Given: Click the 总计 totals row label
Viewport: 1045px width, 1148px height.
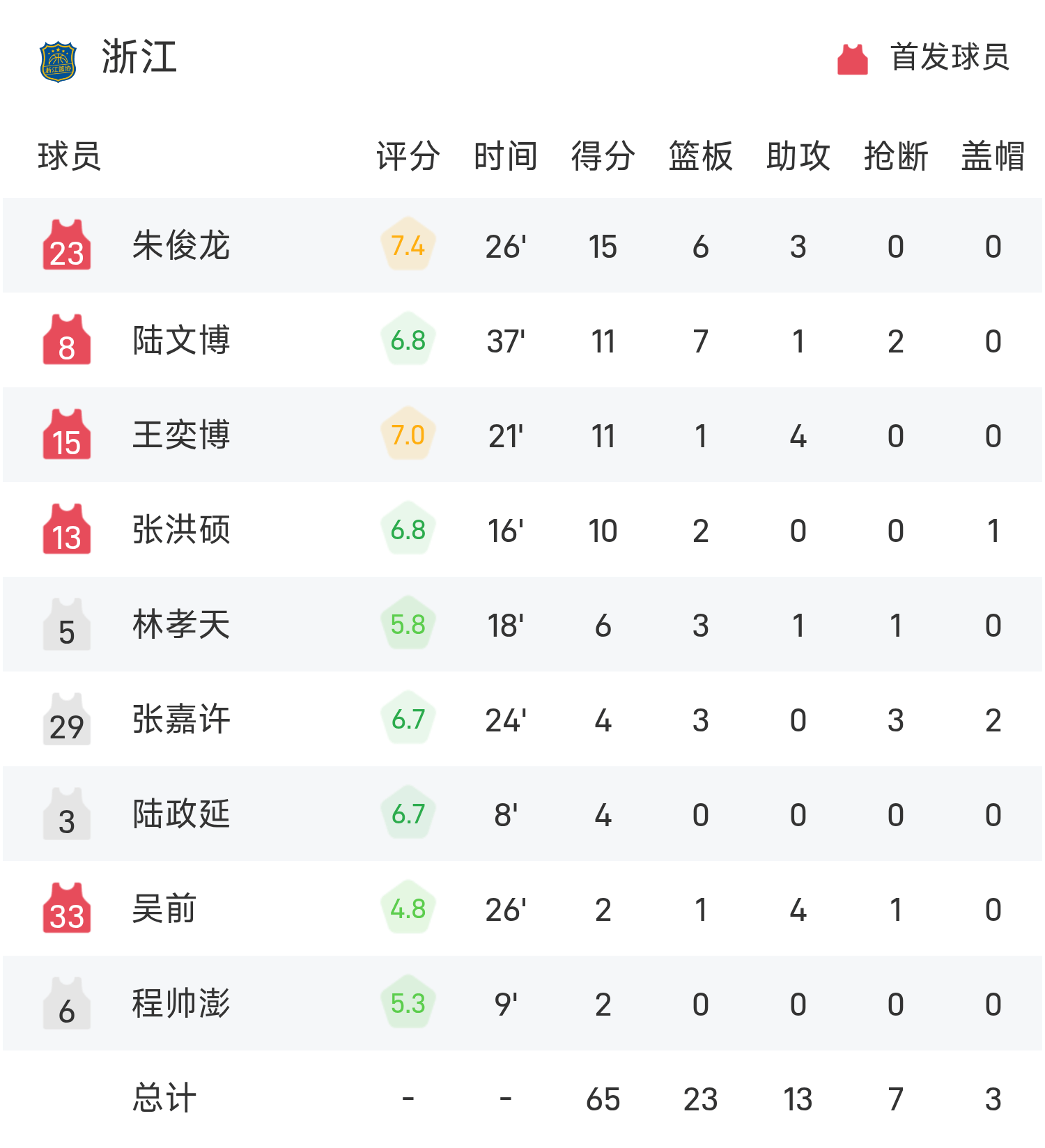Looking at the screenshot, I should [164, 1099].
